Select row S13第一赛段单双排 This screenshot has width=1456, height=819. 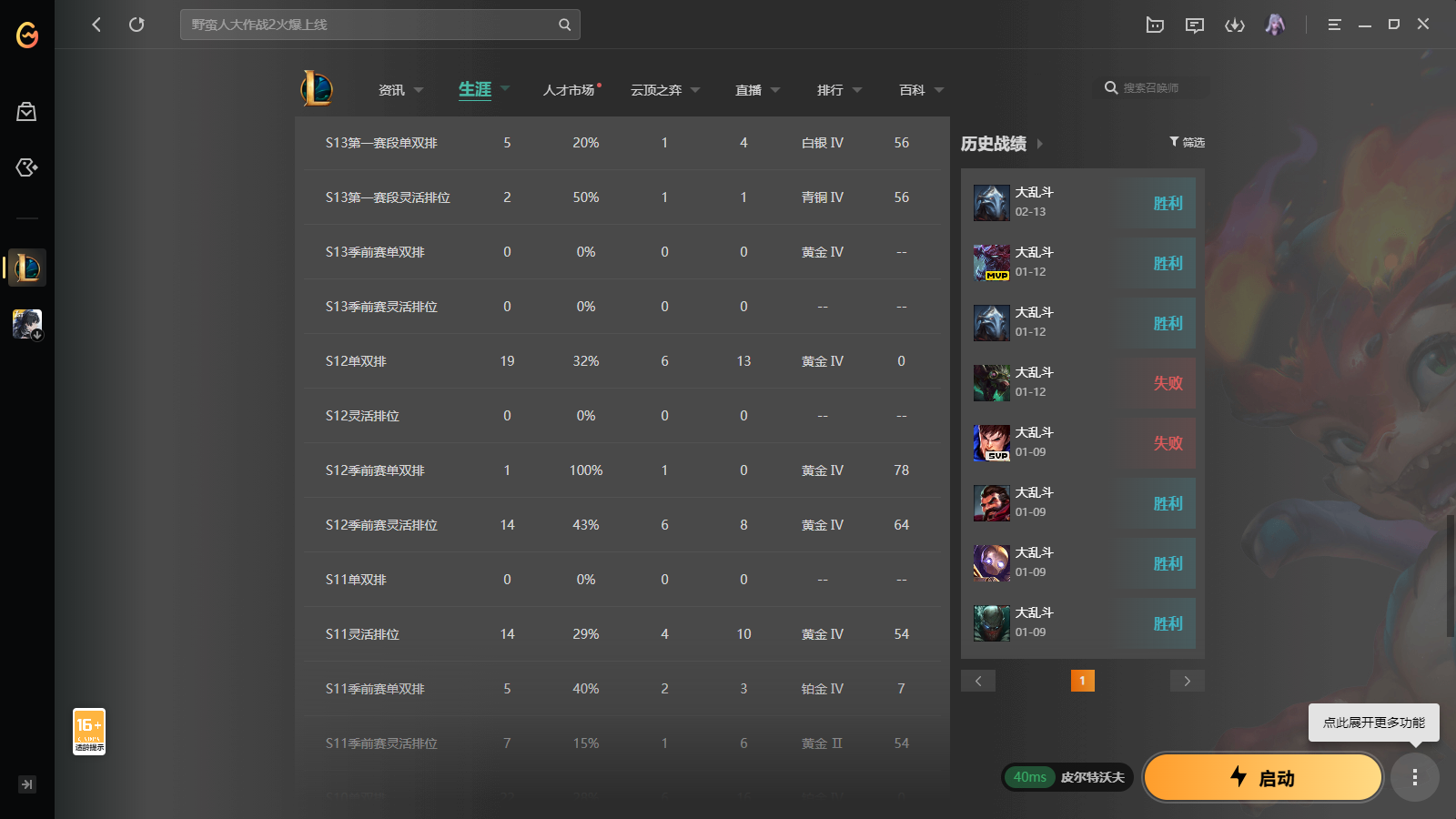(x=622, y=143)
